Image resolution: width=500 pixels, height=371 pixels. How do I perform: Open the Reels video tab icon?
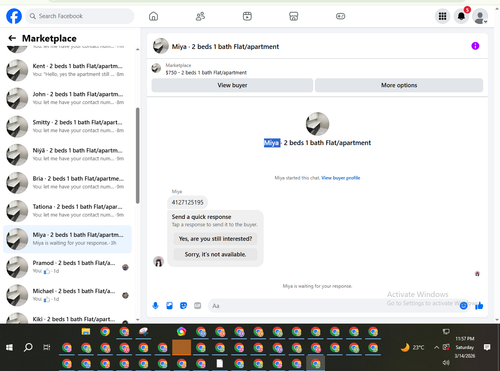[x=247, y=16]
